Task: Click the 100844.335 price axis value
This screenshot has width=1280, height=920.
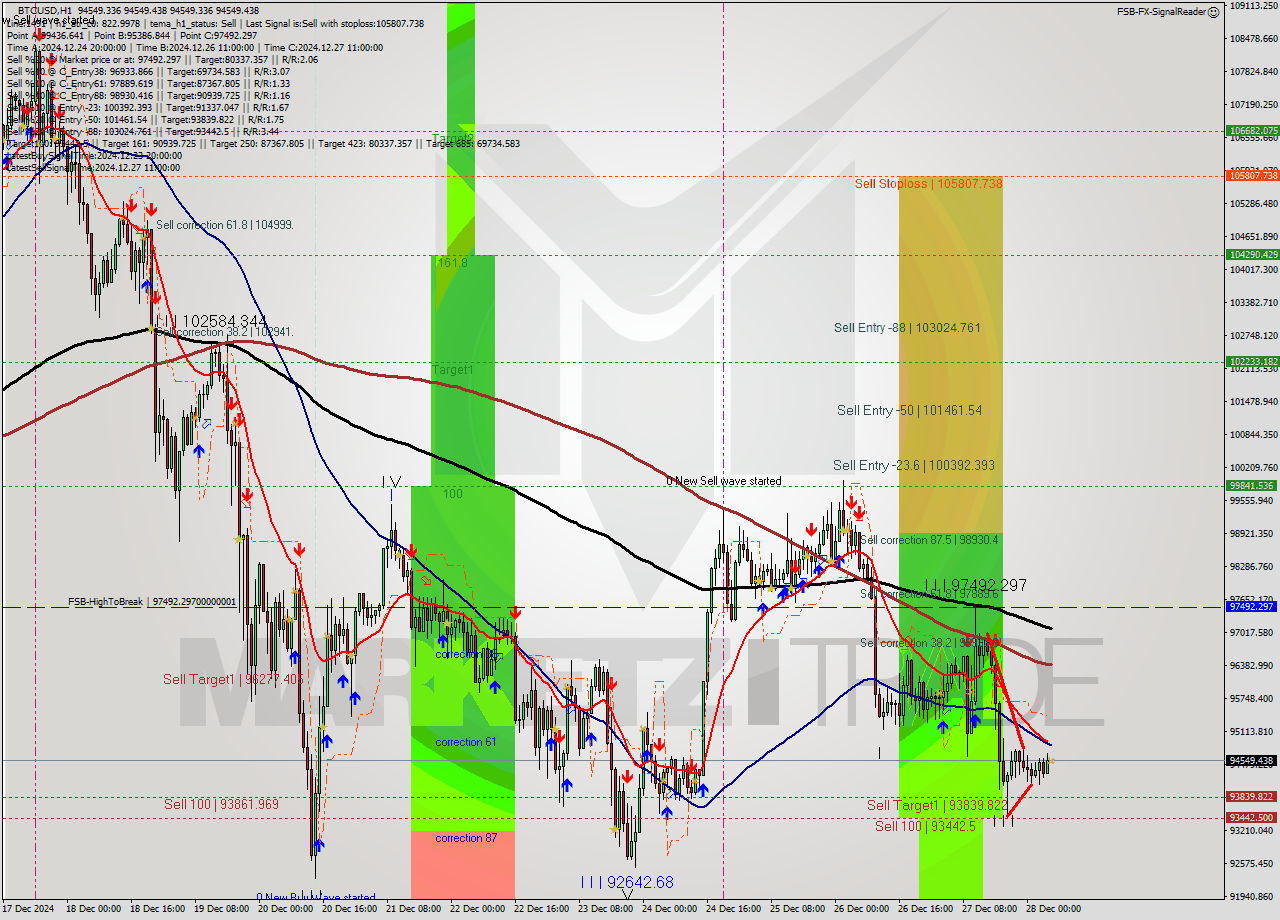Action: click(1253, 434)
